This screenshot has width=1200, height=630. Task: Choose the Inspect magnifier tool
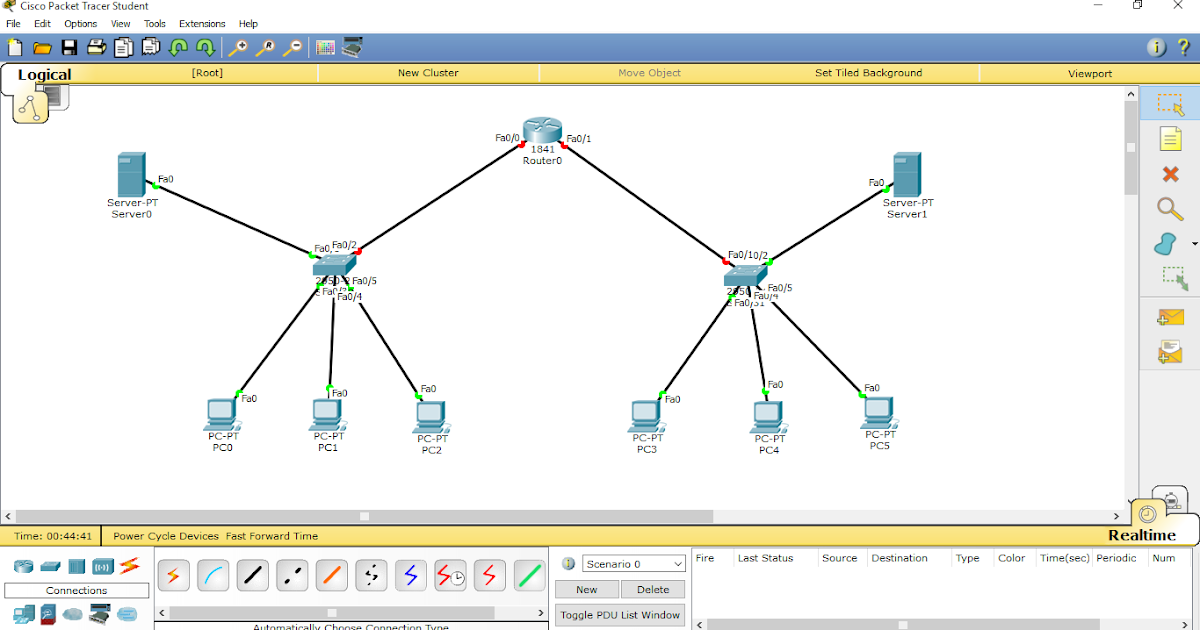coord(1170,208)
